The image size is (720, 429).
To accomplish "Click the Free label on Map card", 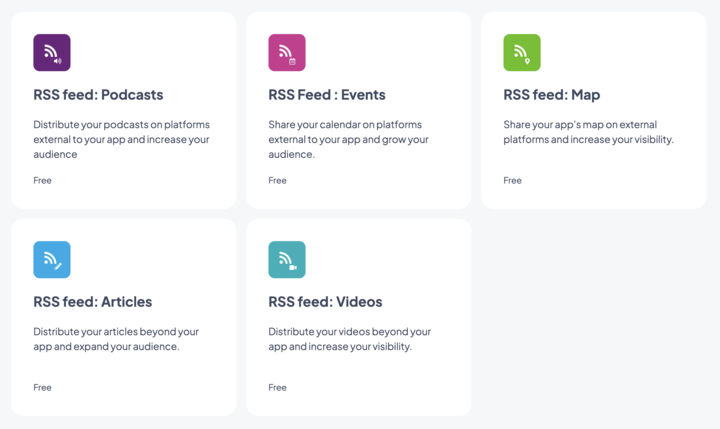I will pyautogui.click(x=513, y=181).
